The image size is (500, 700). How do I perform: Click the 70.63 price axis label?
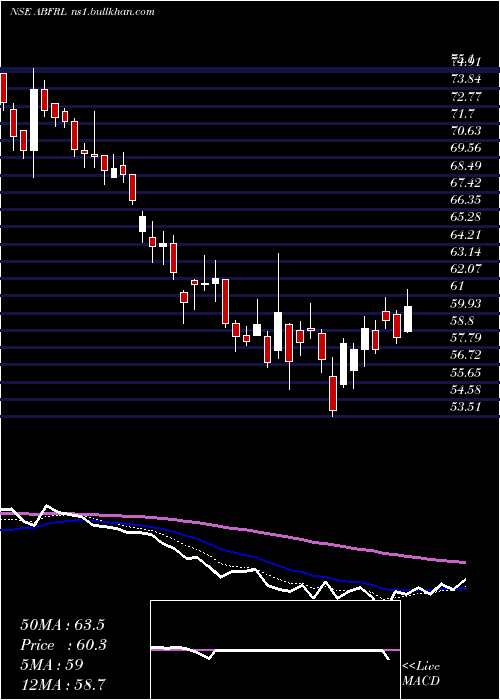(466, 131)
